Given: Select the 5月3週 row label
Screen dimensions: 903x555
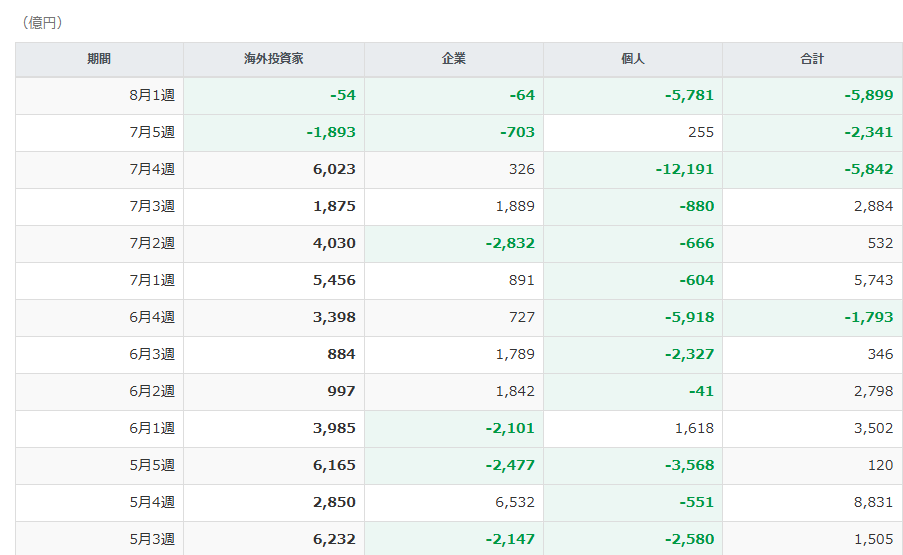Looking at the screenshot, I should (x=152, y=539).
